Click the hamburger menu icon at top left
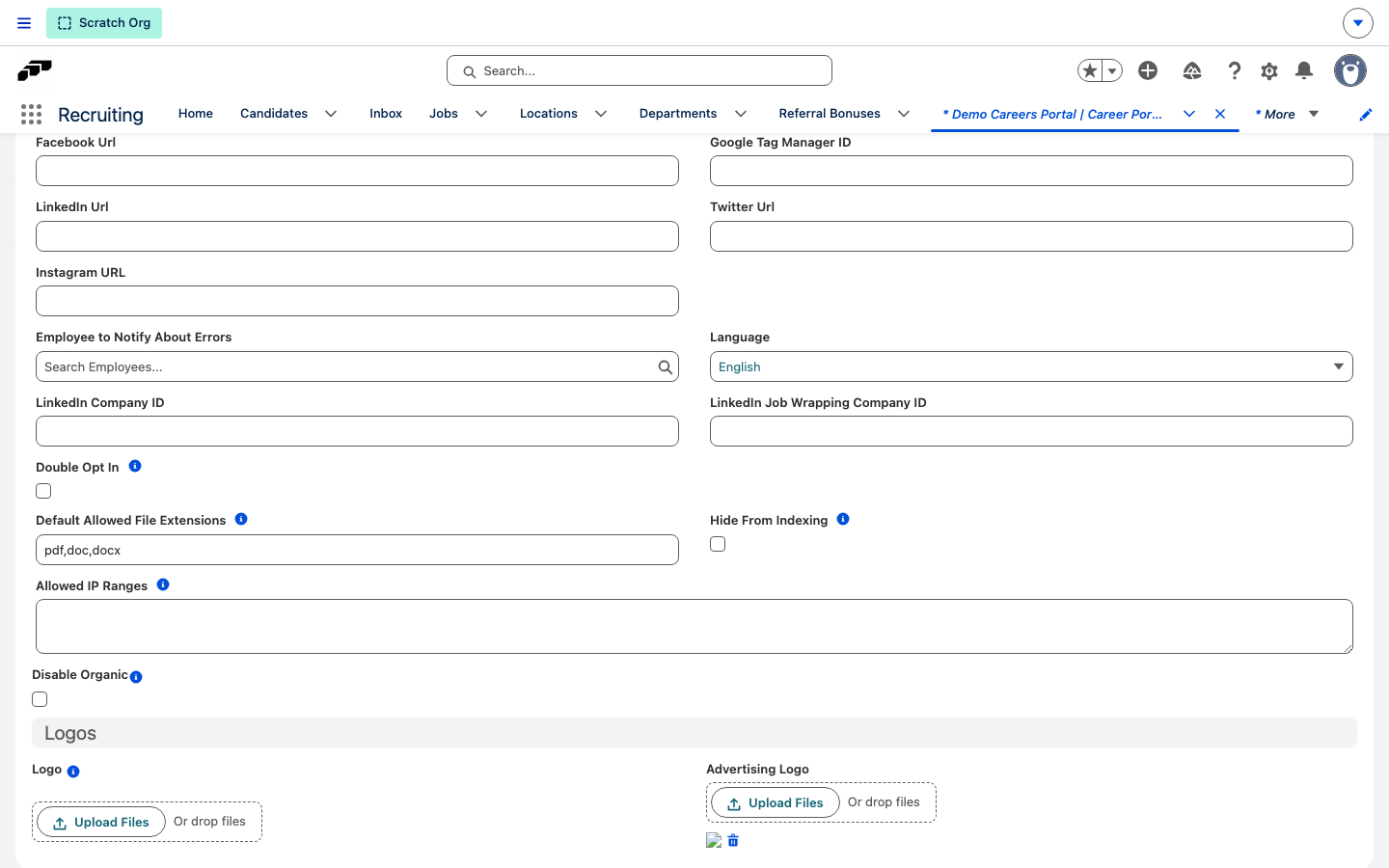This screenshot has width=1389, height=868. [x=24, y=23]
